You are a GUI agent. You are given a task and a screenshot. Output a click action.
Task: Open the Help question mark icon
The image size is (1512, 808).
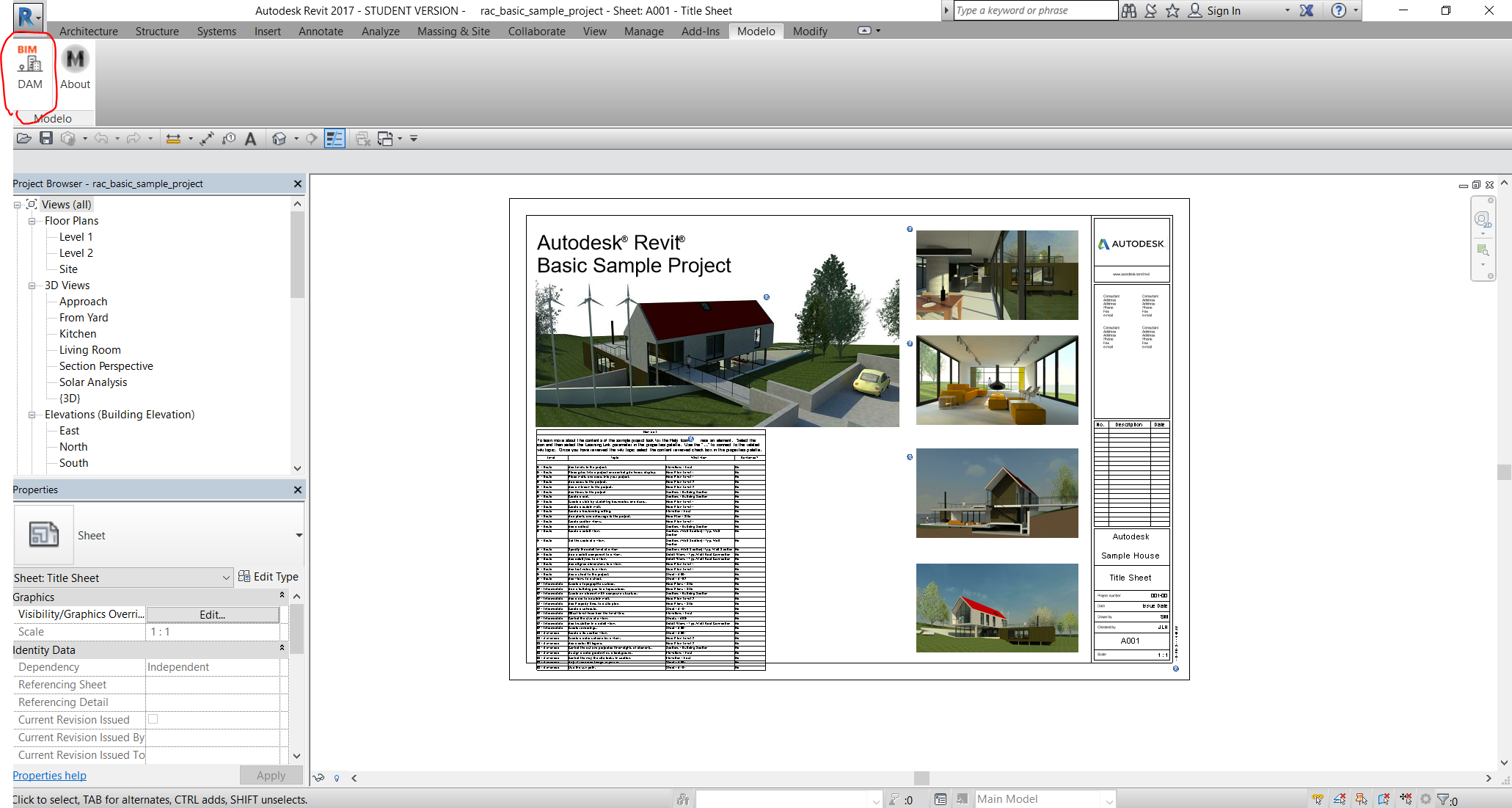point(1339,10)
